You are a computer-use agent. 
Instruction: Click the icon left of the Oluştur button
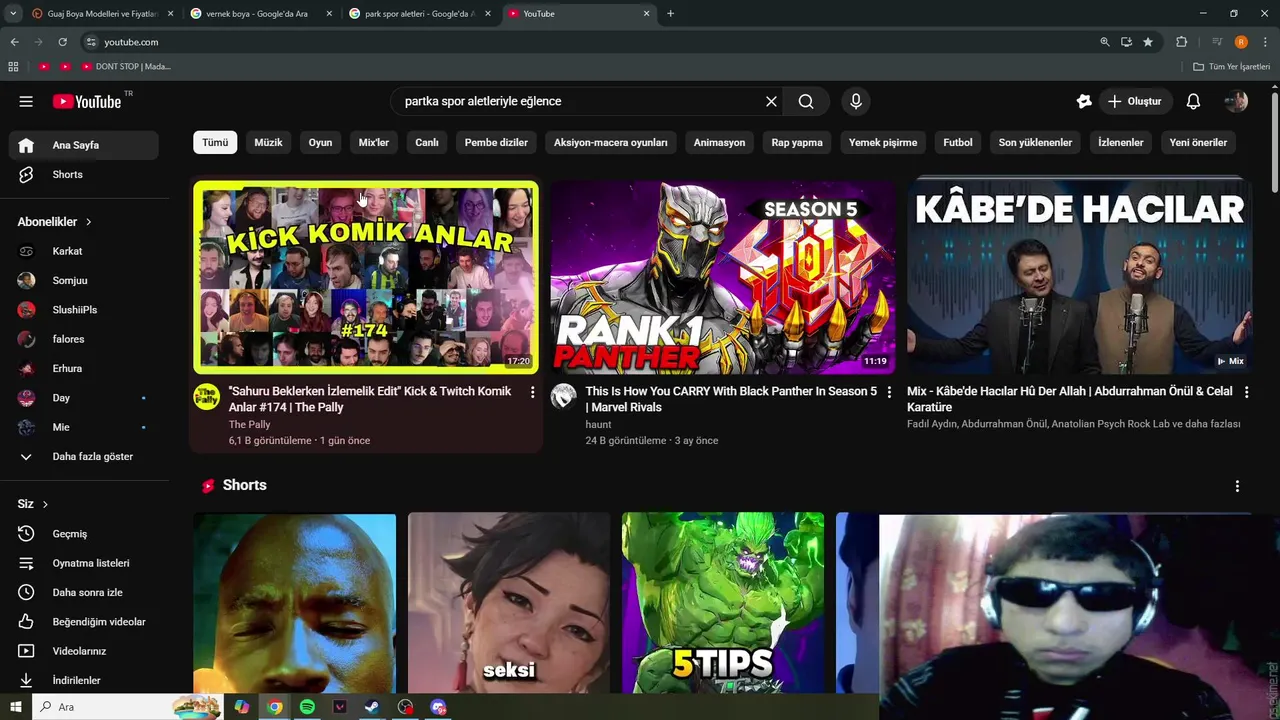coord(1084,101)
